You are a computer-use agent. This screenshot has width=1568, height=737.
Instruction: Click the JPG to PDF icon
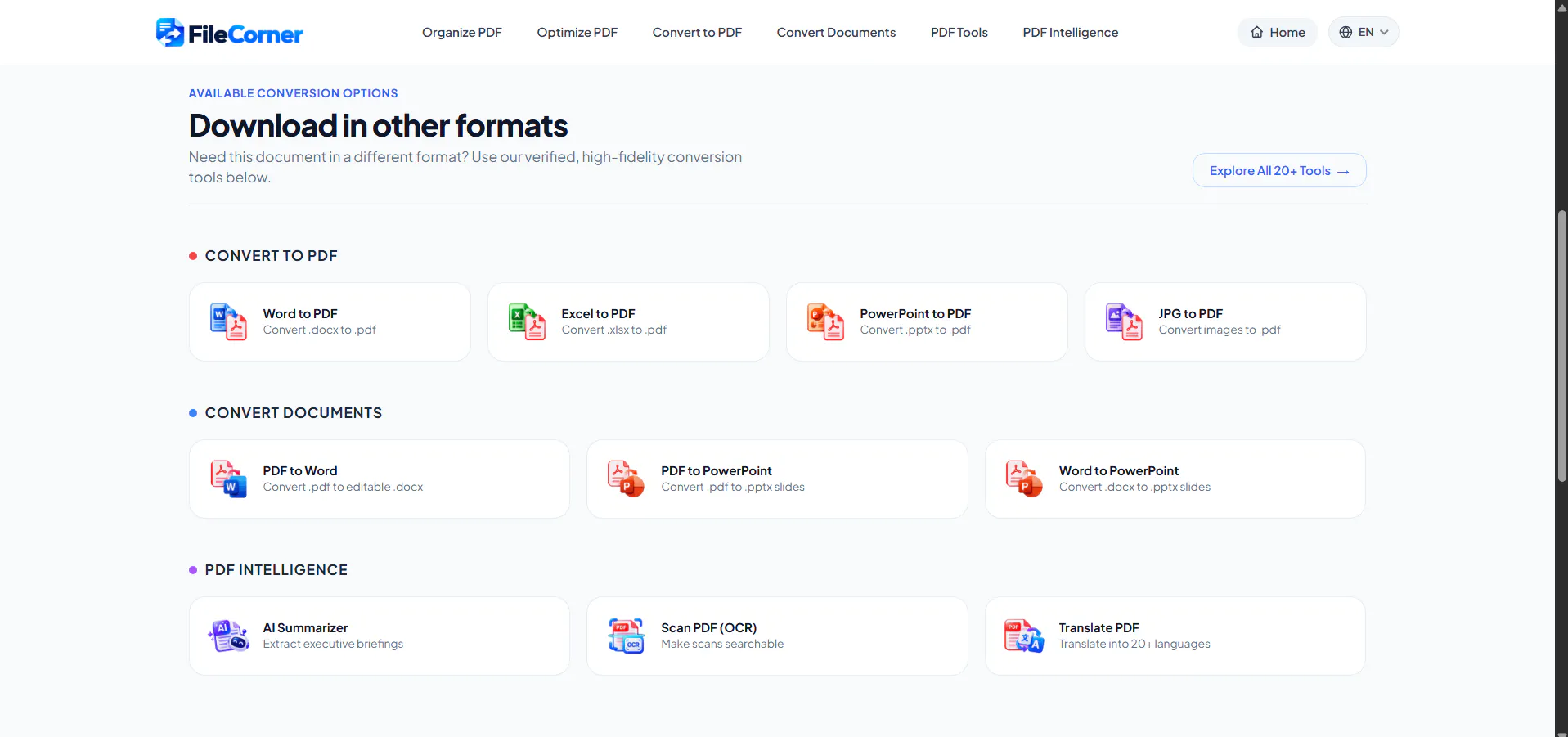[1124, 321]
